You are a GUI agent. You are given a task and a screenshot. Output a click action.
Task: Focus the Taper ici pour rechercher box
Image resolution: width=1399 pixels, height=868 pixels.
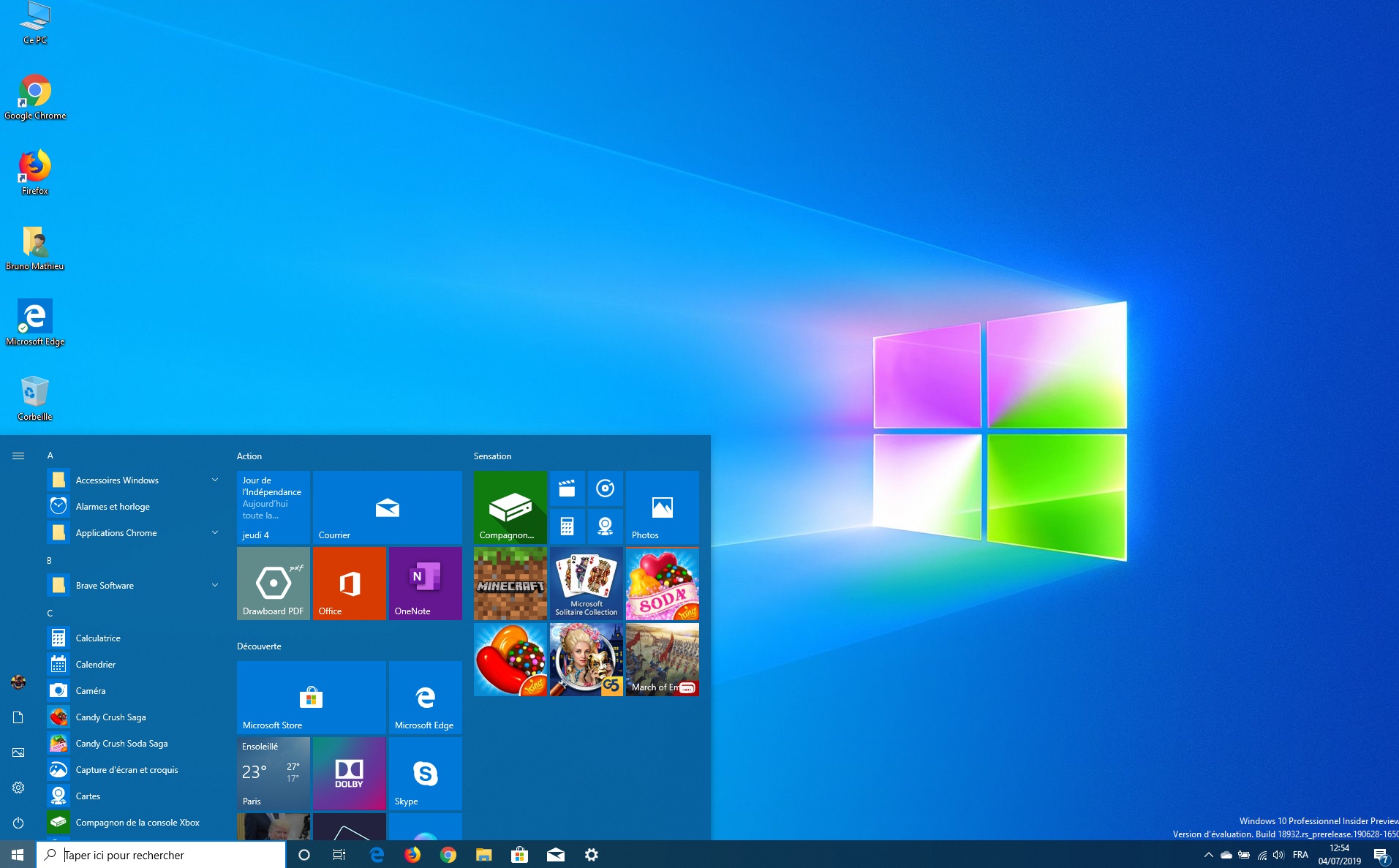[161, 855]
